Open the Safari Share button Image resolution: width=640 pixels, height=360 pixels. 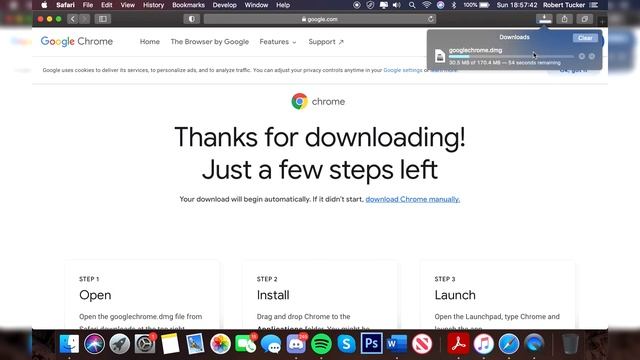[x=564, y=19]
